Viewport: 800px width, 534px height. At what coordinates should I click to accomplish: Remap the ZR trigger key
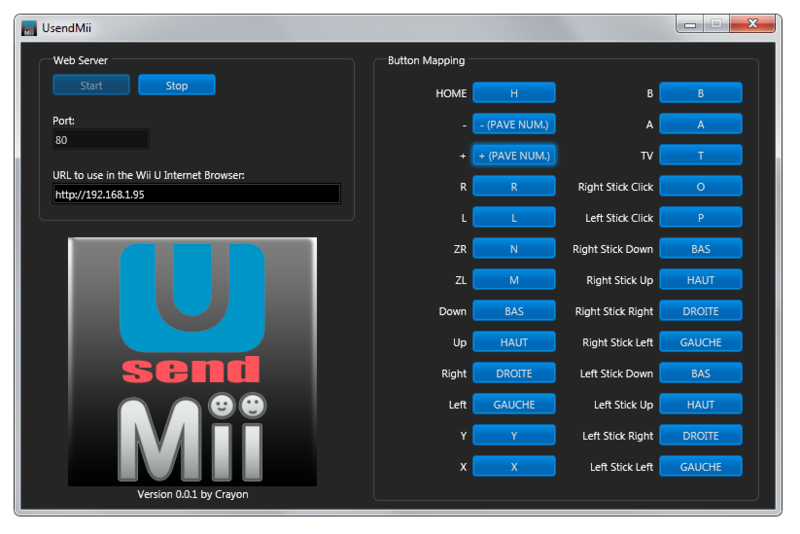point(513,249)
